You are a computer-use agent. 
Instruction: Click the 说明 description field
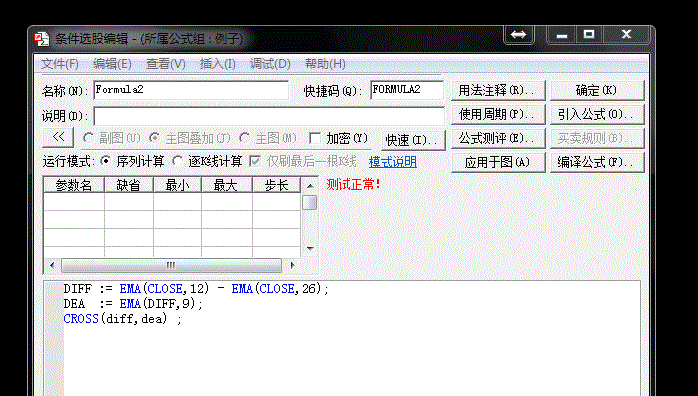click(x=269, y=116)
